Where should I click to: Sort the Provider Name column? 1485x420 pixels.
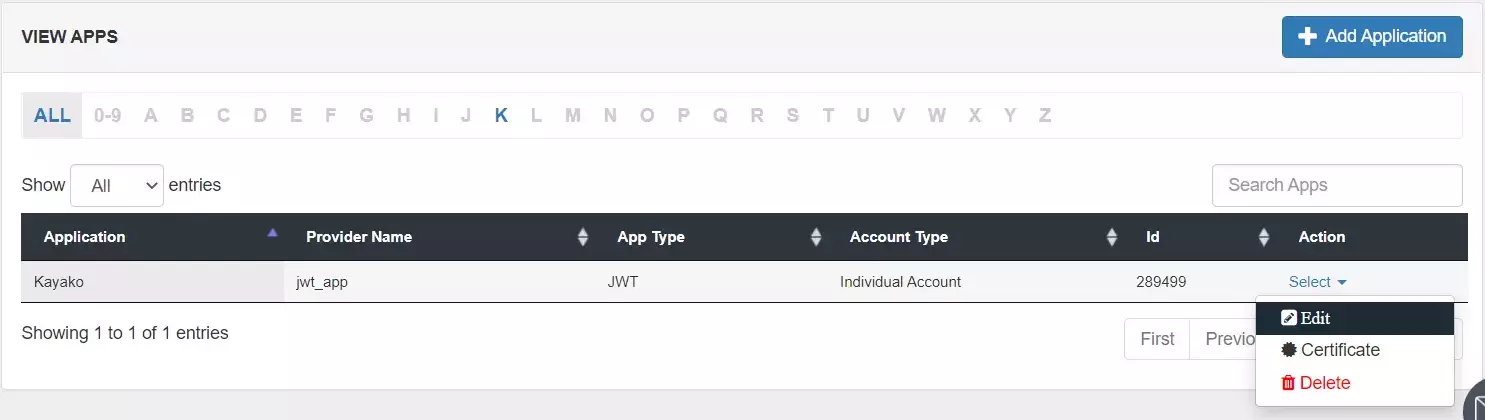tap(583, 238)
